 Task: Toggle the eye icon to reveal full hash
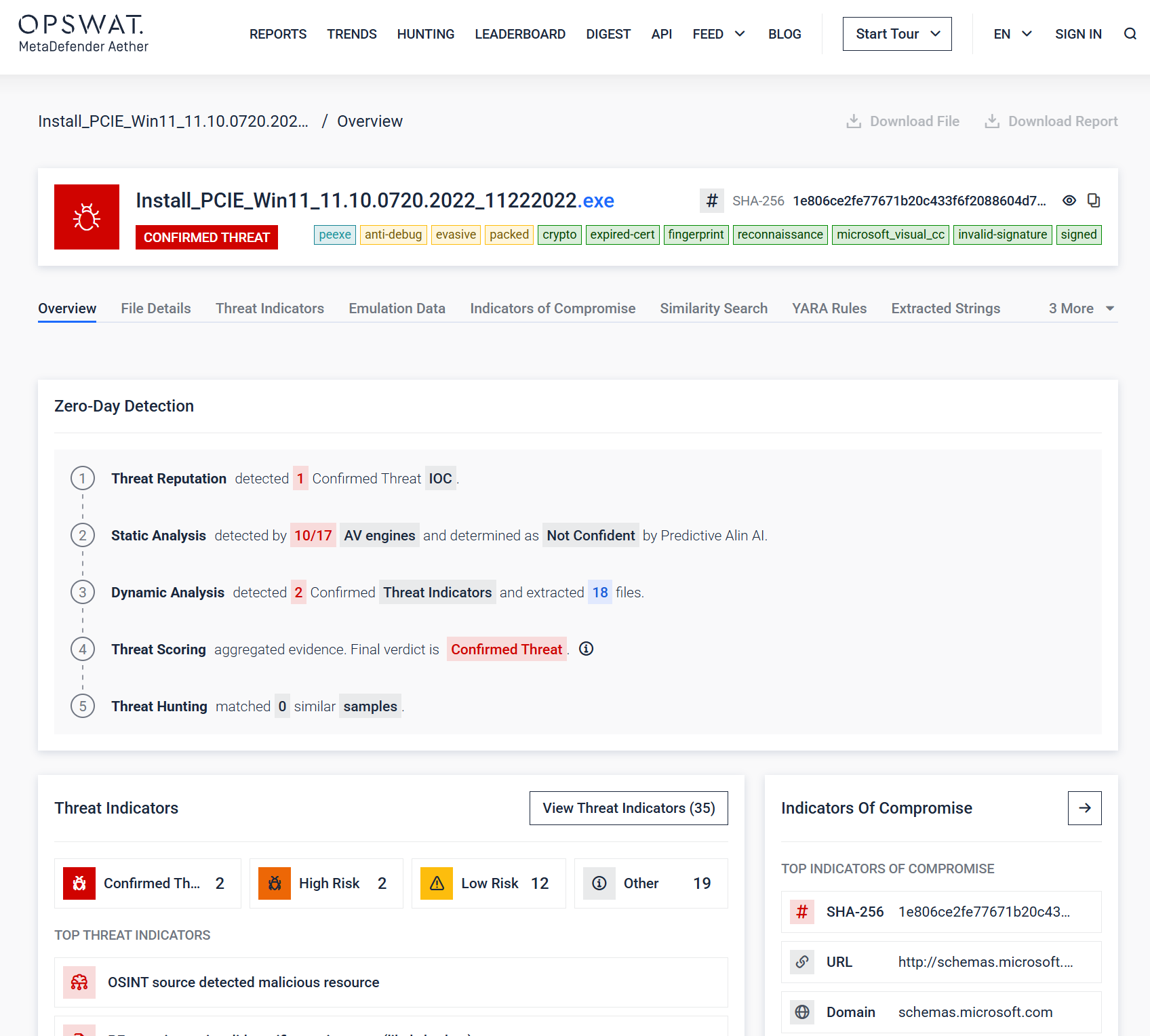tap(1069, 201)
